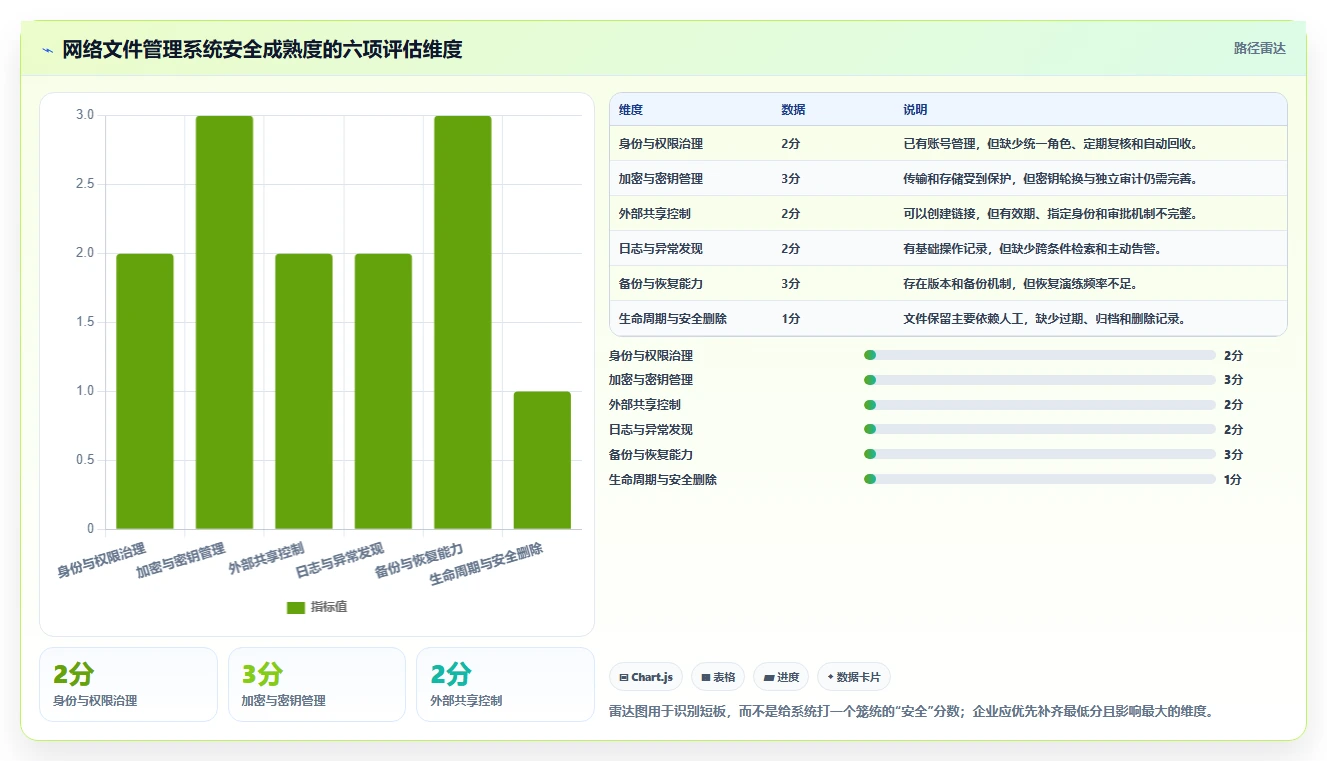Click the page title 网络文件管理系统安全成熟度
The height and width of the screenshot is (761, 1327).
click(x=262, y=50)
